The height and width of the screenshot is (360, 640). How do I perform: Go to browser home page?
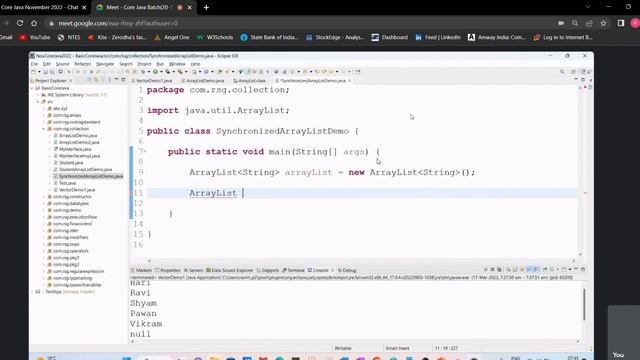pos(34,23)
